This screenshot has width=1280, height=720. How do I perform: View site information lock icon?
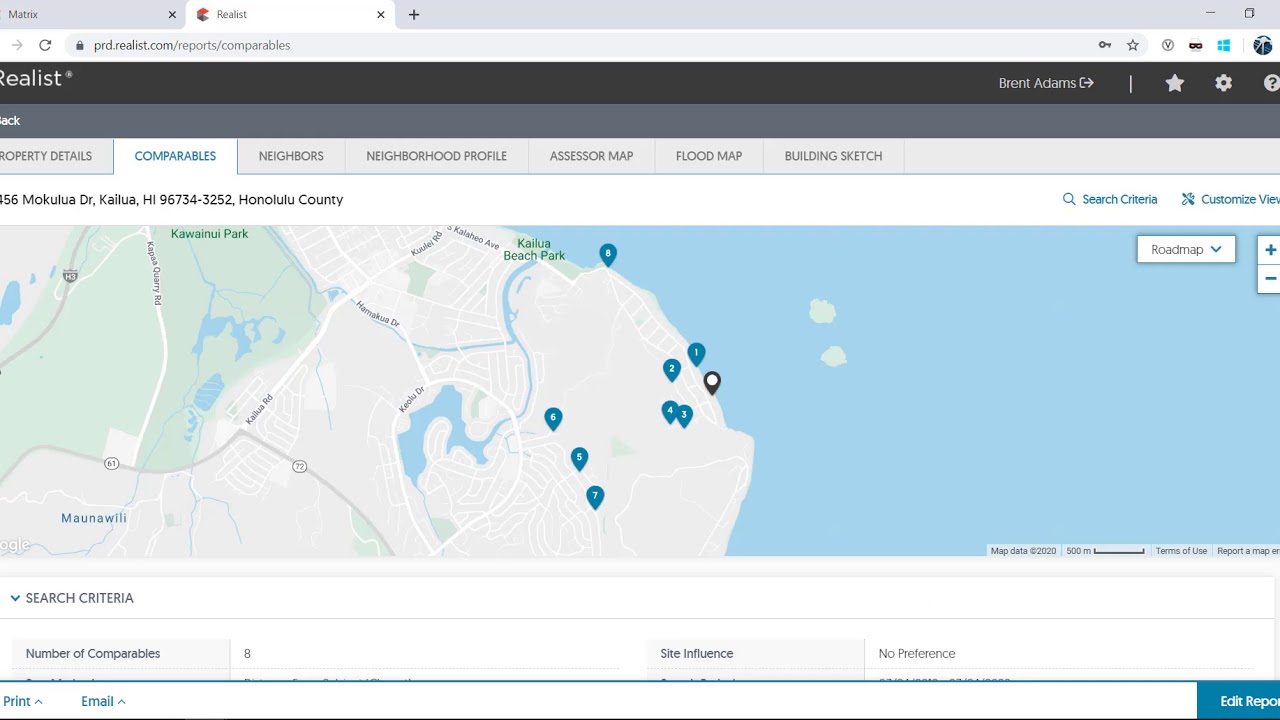click(79, 45)
